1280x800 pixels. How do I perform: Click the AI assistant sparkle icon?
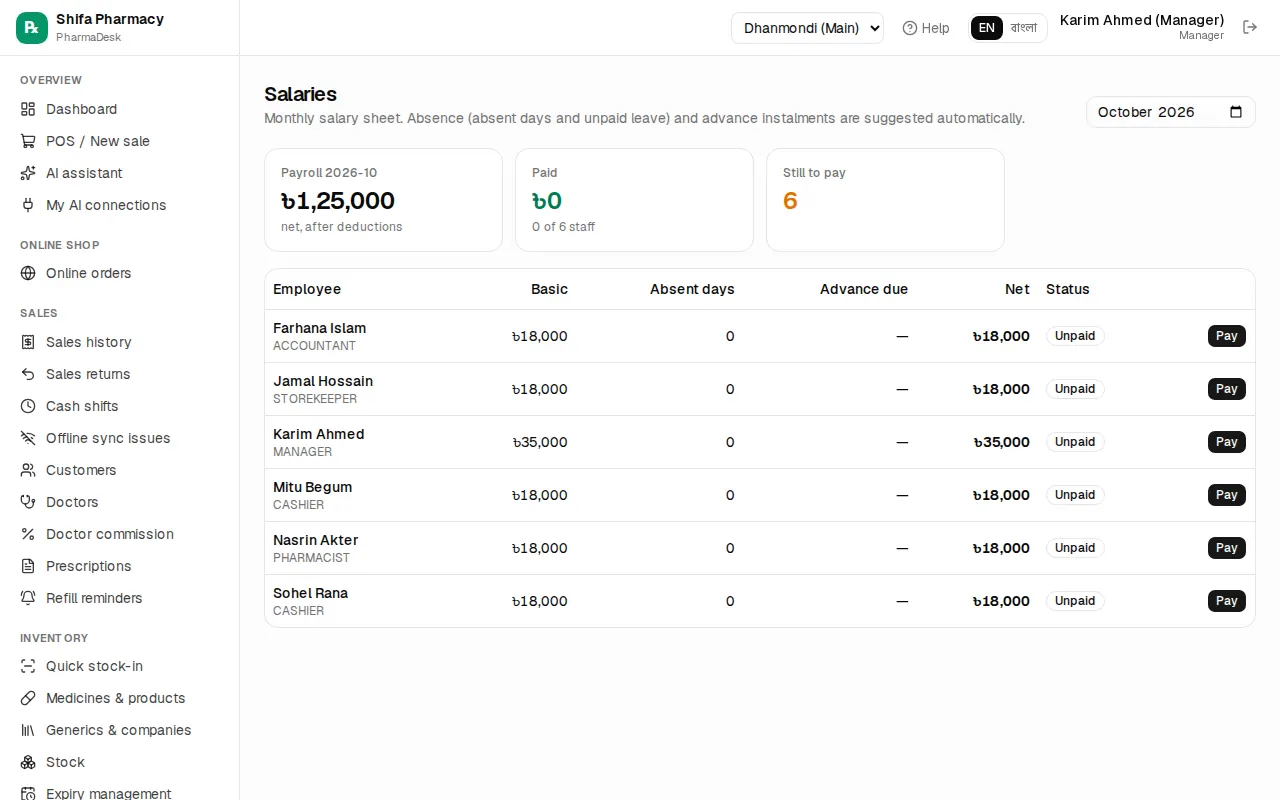[x=28, y=173]
